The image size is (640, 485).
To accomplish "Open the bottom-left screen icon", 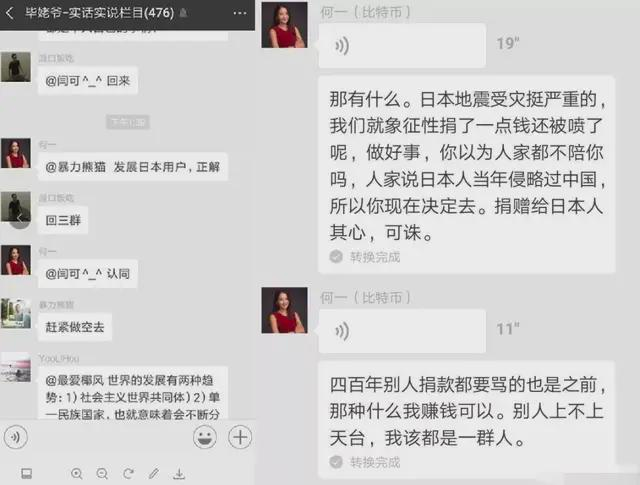I will [x=27, y=474].
